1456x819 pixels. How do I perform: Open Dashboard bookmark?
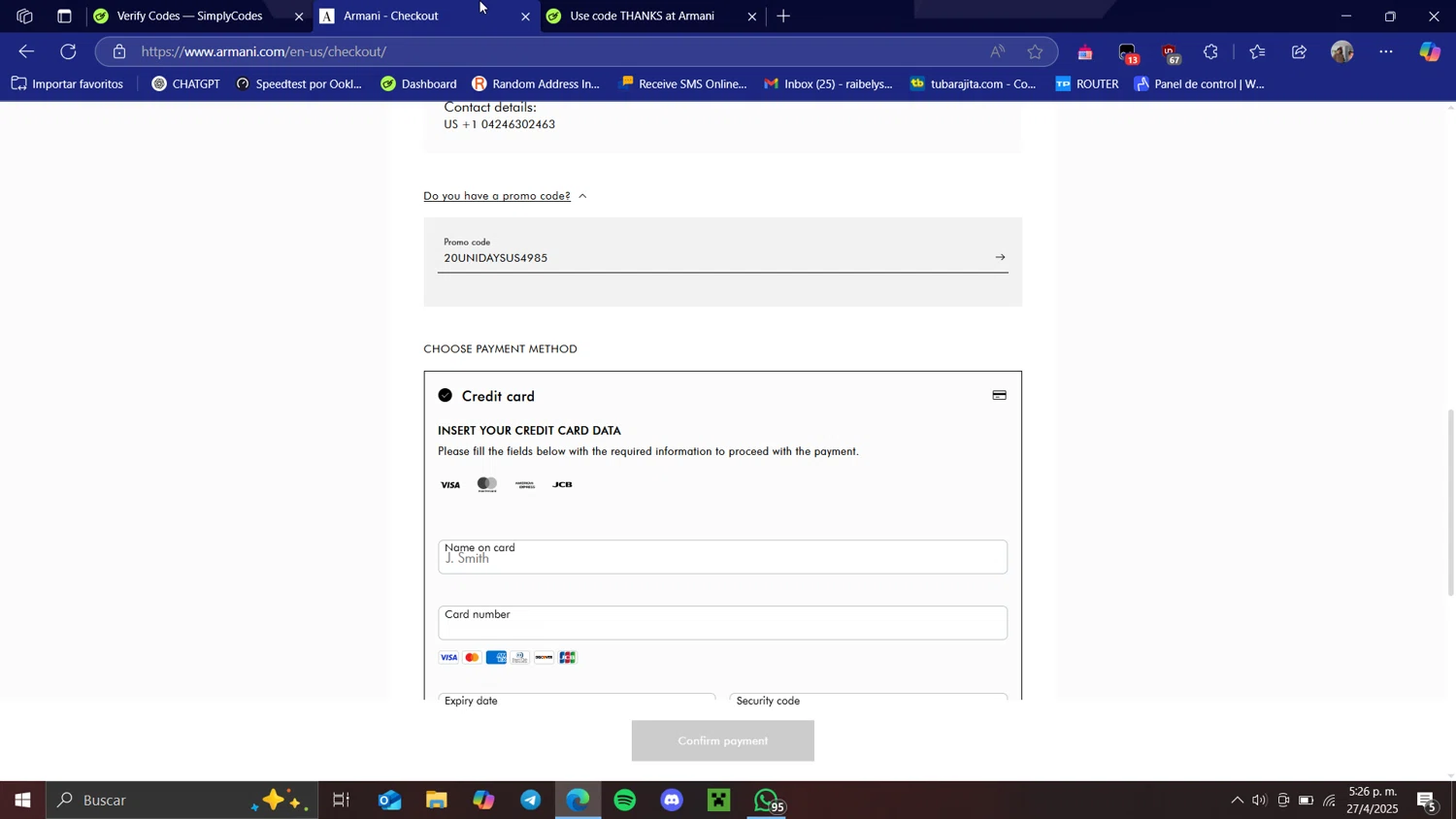coord(418,84)
